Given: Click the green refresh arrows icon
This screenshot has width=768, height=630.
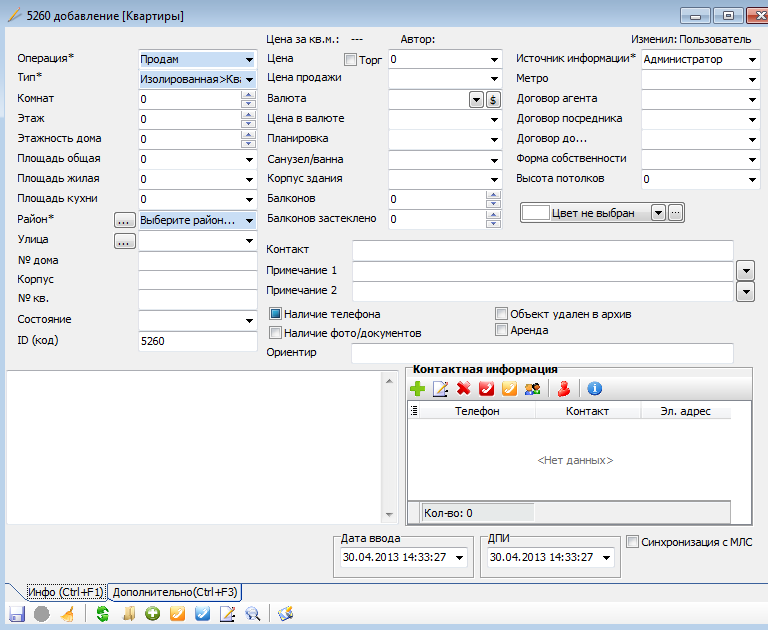Looking at the screenshot, I should coord(102,614).
